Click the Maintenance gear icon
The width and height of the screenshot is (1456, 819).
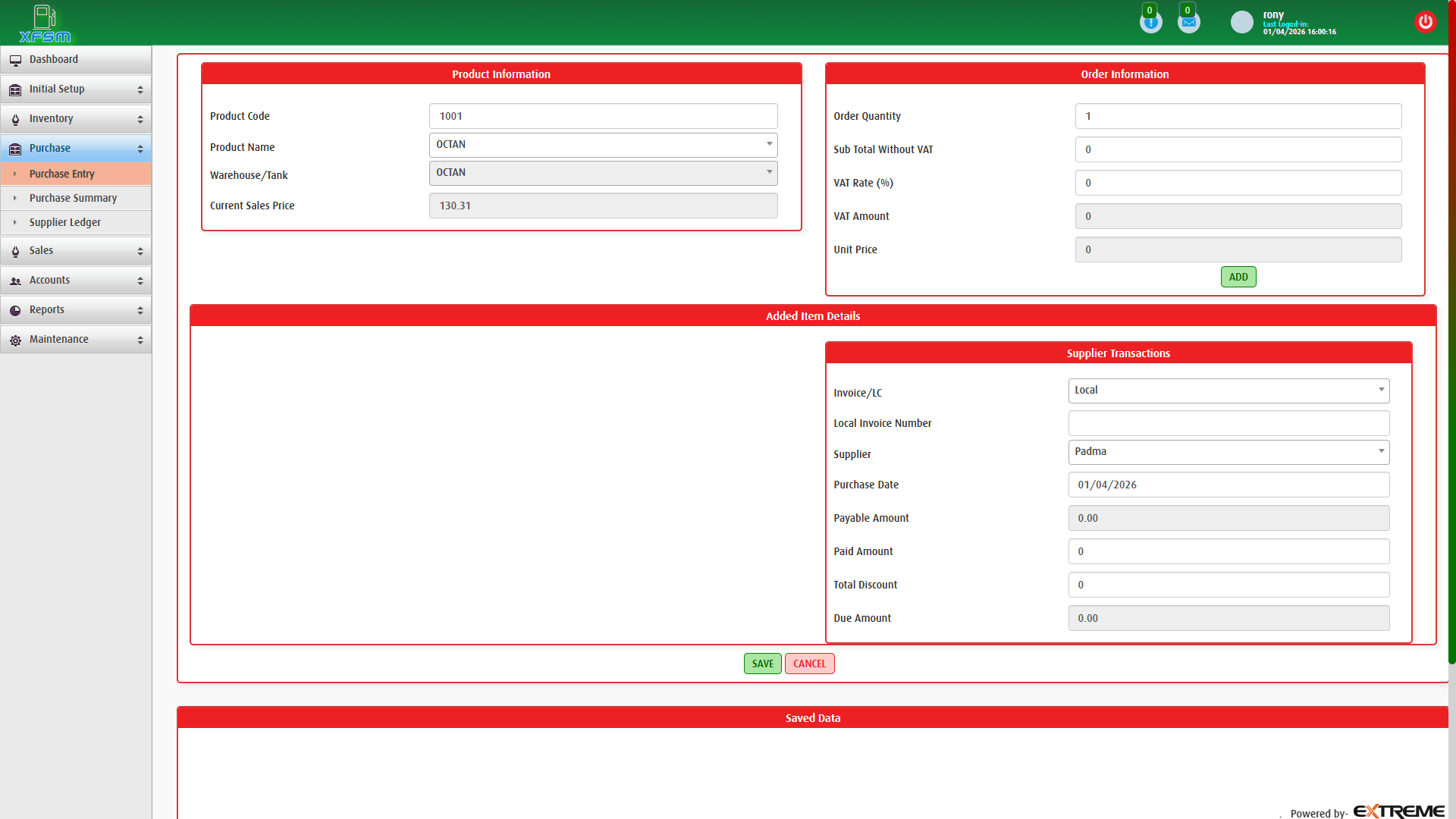(x=15, y=339)
